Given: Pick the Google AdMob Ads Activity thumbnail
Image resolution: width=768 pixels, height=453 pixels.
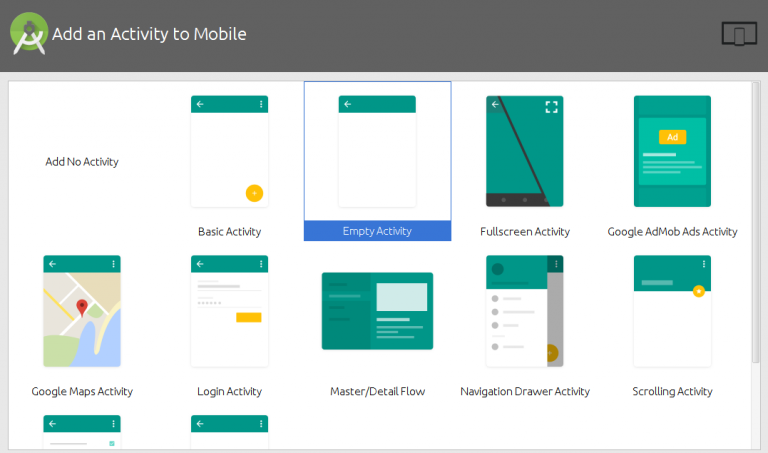Looking at the screenshot, I should point(672,151).
